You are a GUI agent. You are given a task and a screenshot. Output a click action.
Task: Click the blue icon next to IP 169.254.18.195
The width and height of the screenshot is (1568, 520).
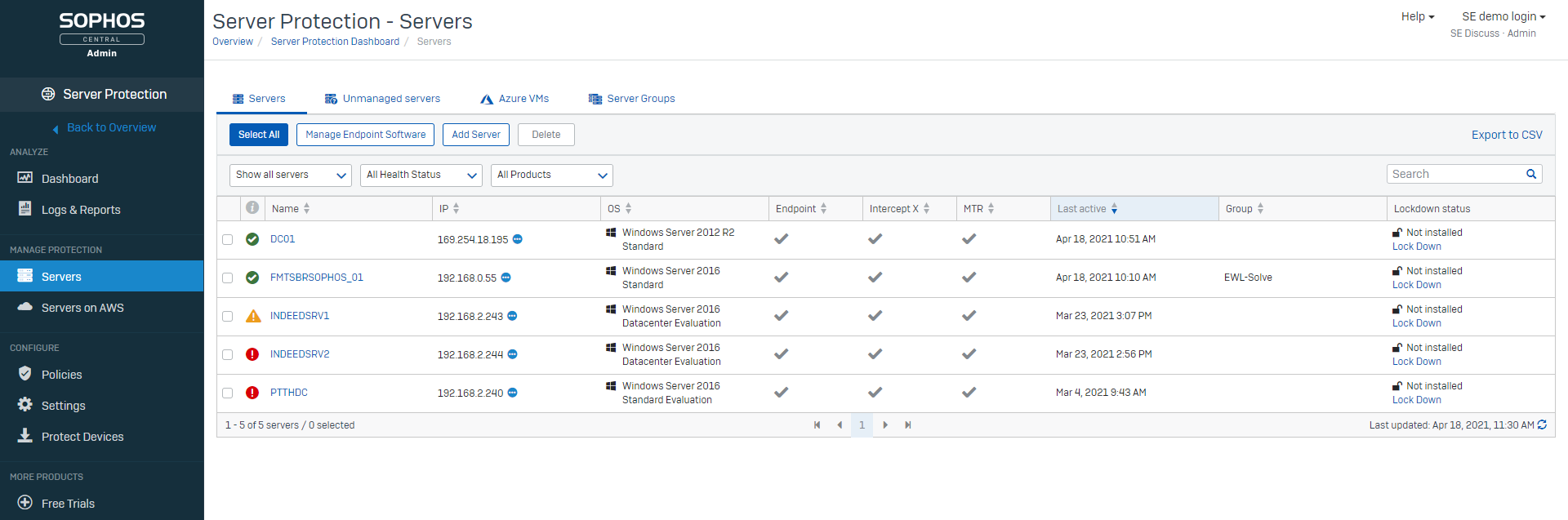coord(518,239)
